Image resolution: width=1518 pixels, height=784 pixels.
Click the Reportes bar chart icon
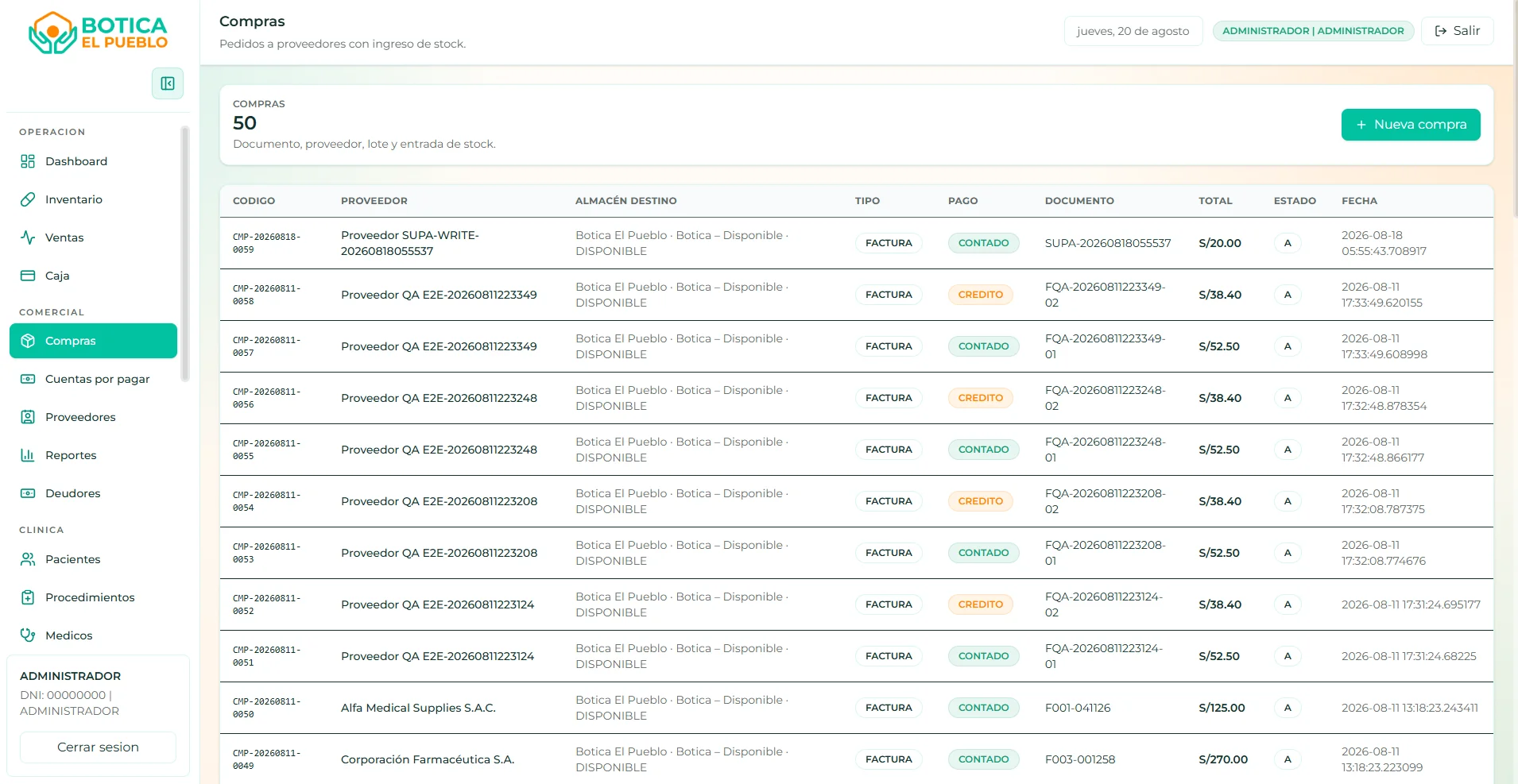[28, 455]
